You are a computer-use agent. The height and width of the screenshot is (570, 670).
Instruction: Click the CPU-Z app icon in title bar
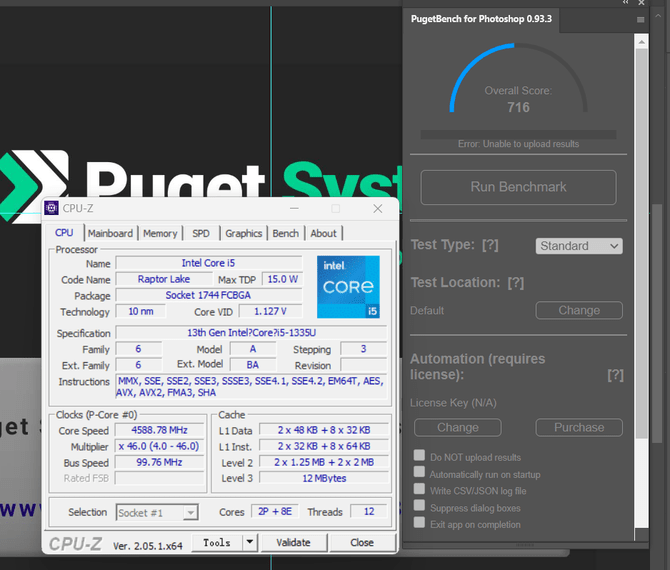(x=51, y=209)
